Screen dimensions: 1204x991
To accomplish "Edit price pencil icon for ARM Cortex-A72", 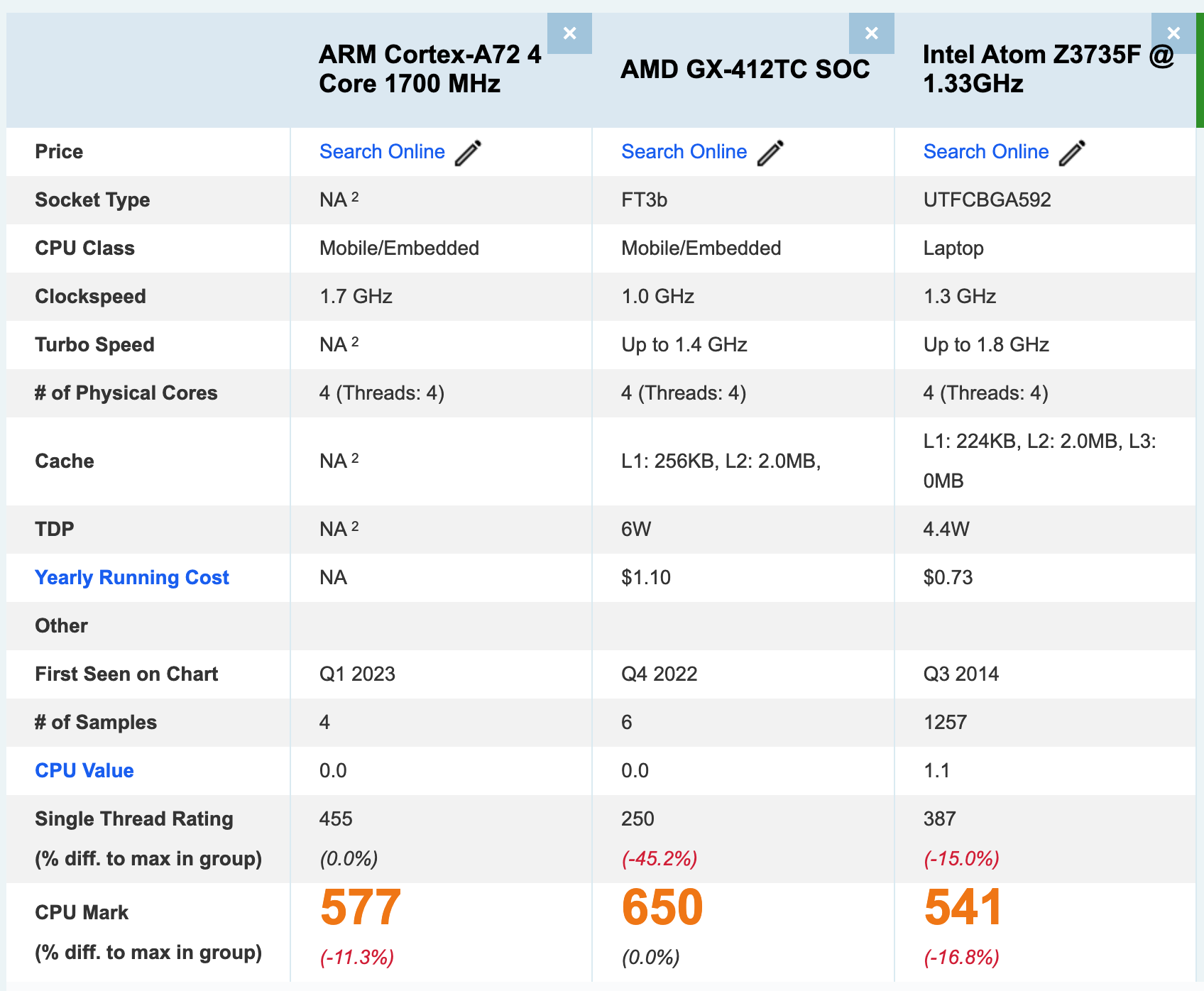I will click(468, 153).
